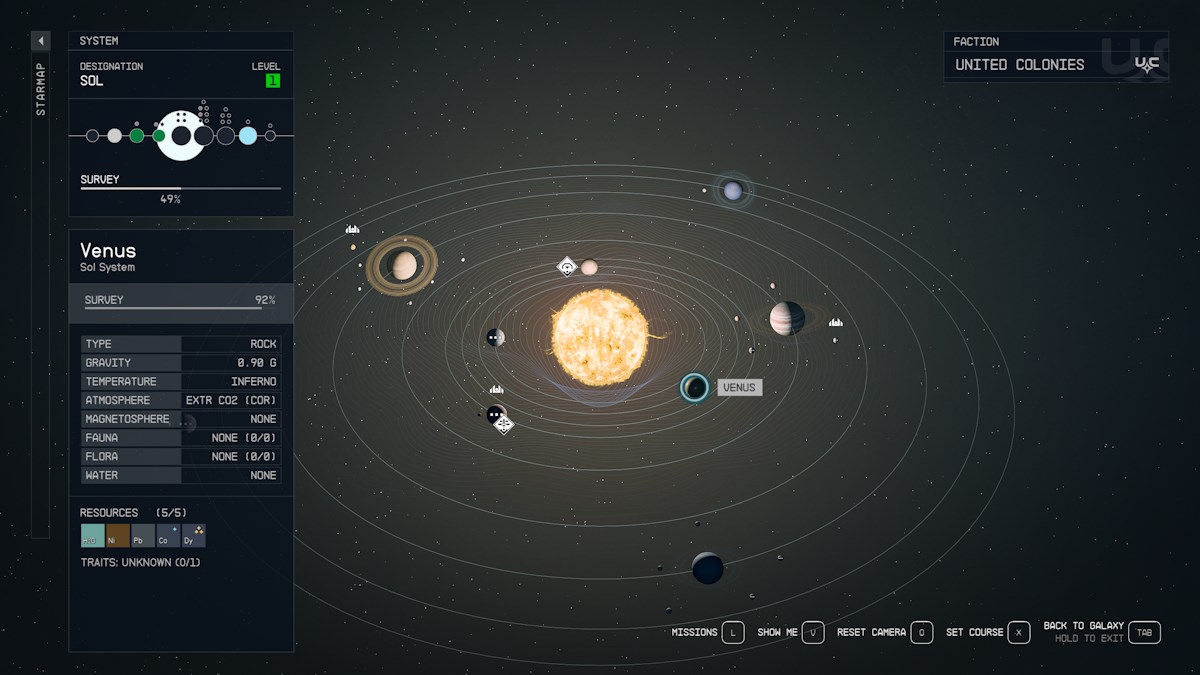Screen dimensions: 1200x675
Task: Select the sun in the system overview diagram
Action: 180,135
